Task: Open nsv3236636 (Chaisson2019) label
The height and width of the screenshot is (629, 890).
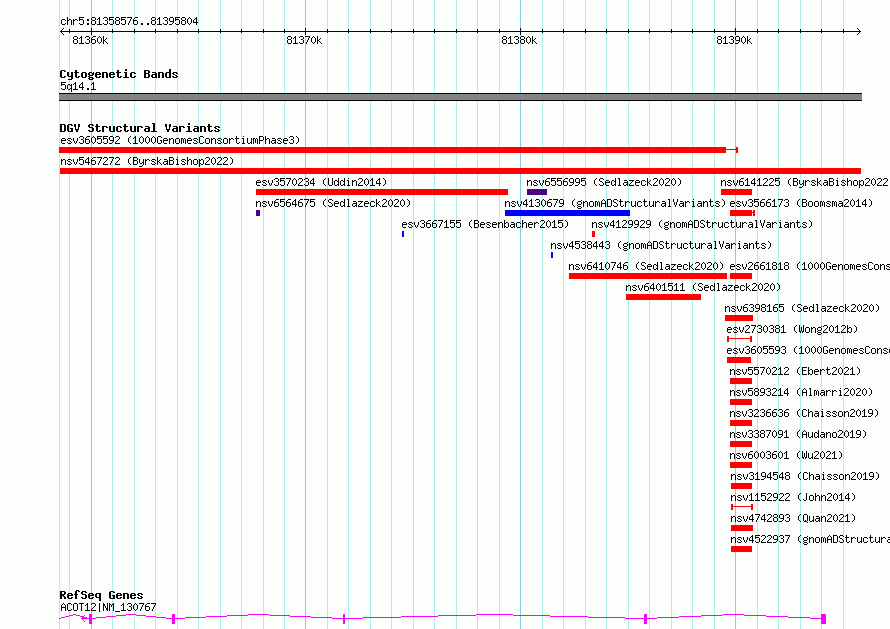Action: coord(804,413)
